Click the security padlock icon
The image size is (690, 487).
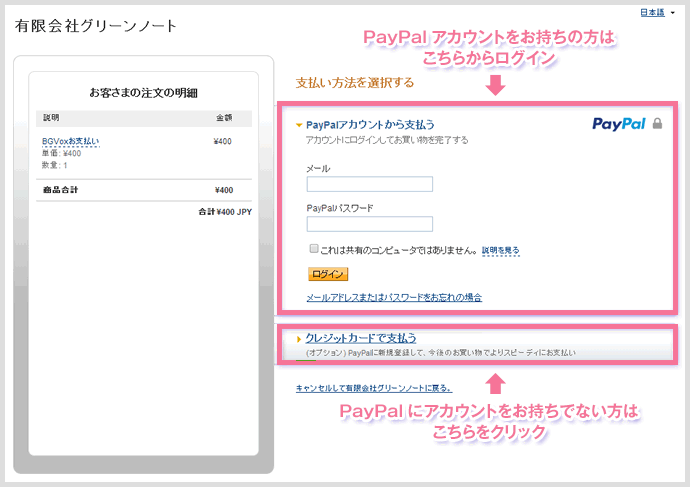click(x=657, y=125)
